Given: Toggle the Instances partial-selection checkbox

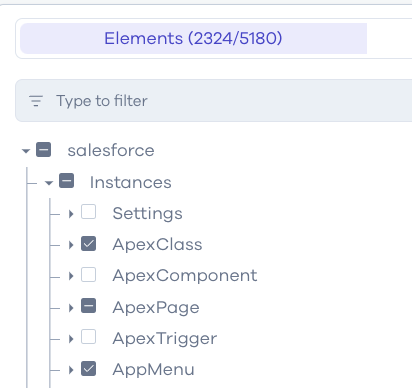Looking at the screenshot, I should tap(66, 181).
